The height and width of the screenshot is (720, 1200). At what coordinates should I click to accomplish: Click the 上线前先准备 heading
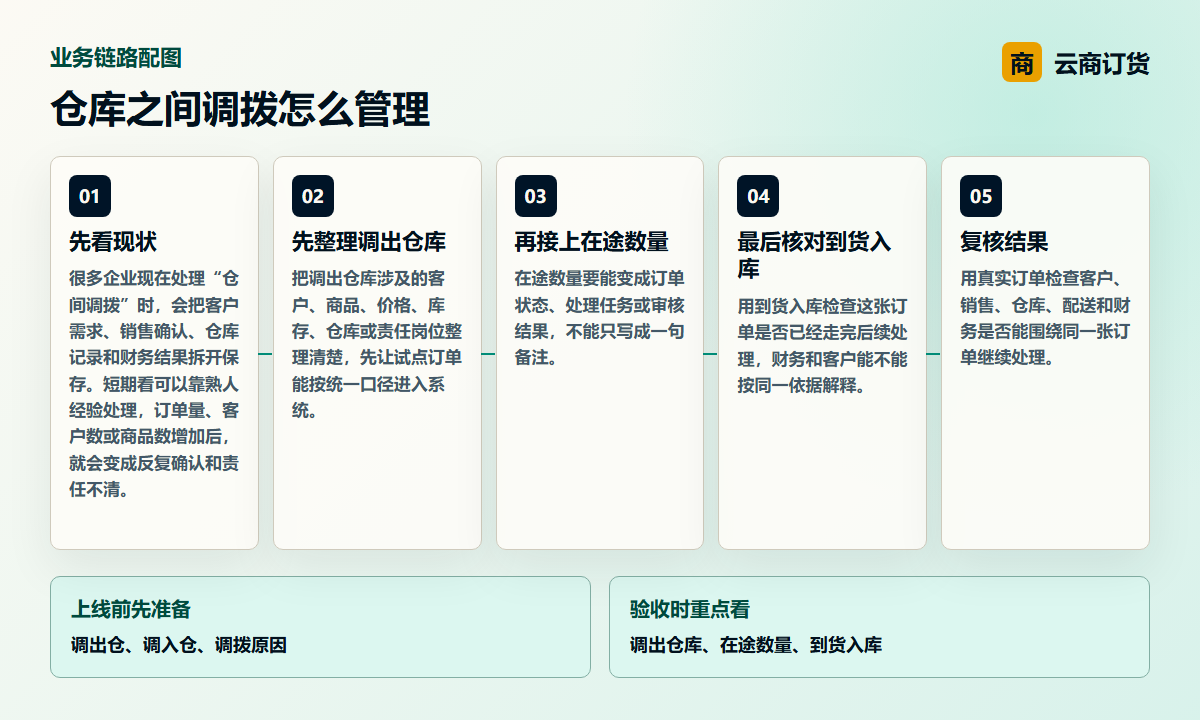coord(131,609)
